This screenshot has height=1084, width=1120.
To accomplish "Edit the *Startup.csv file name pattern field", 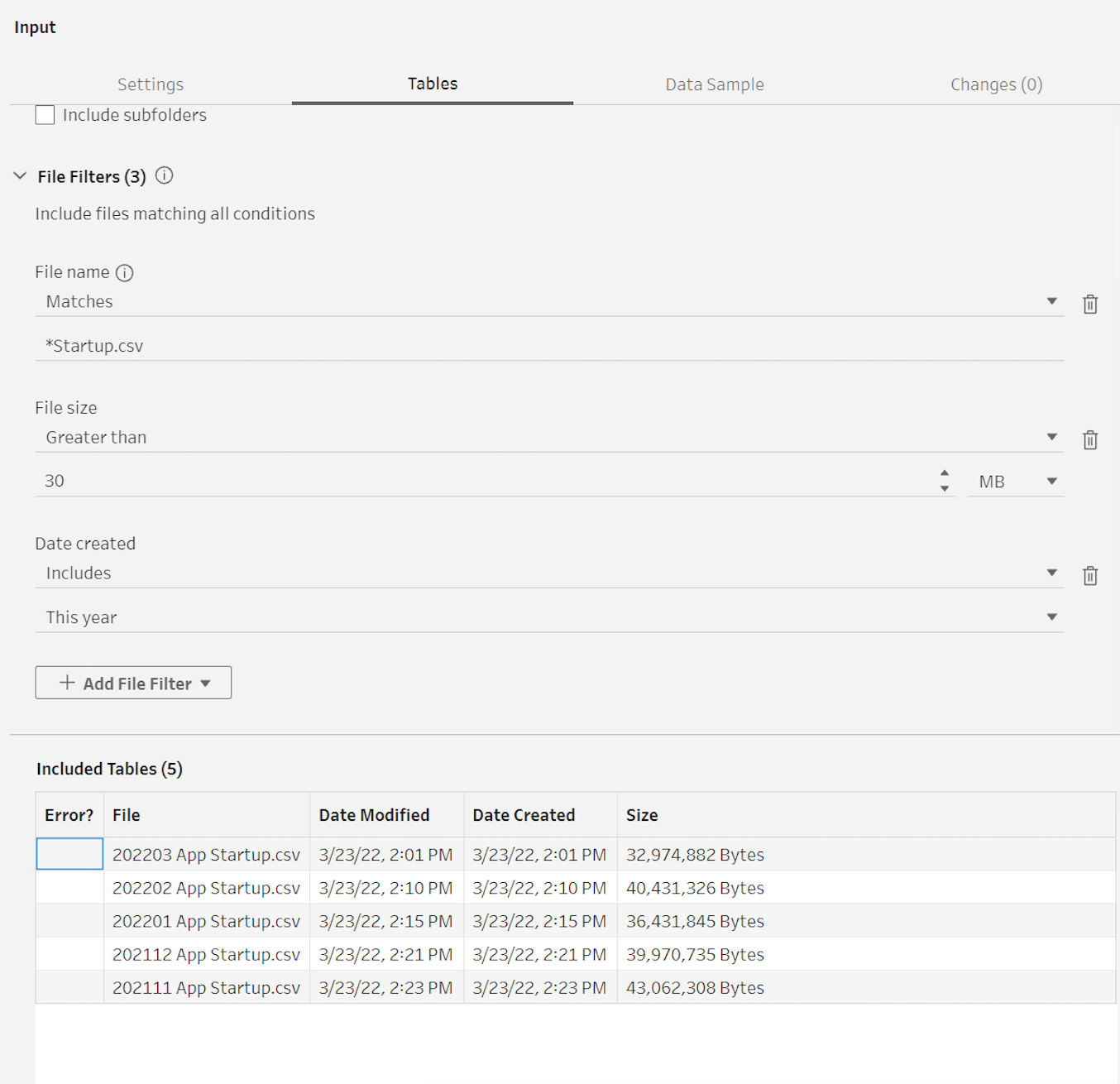I will pyautogui.click(x=549, y=346).
